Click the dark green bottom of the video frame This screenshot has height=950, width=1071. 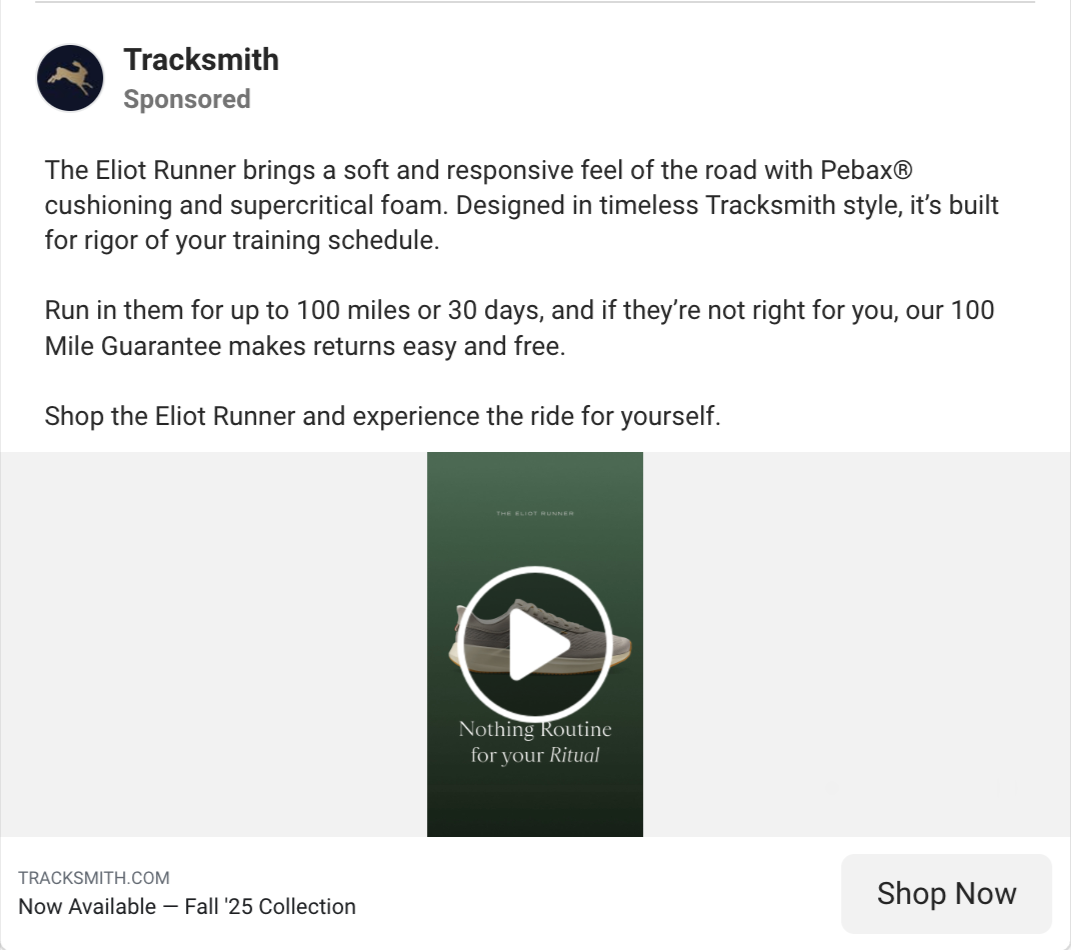click(x=535, y=810)
